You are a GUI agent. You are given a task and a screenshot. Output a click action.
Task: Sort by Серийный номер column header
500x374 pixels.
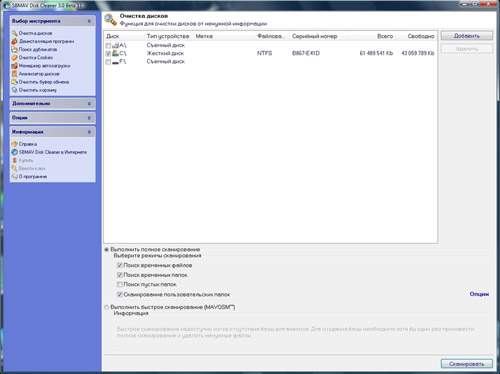(x=315, y=36)
